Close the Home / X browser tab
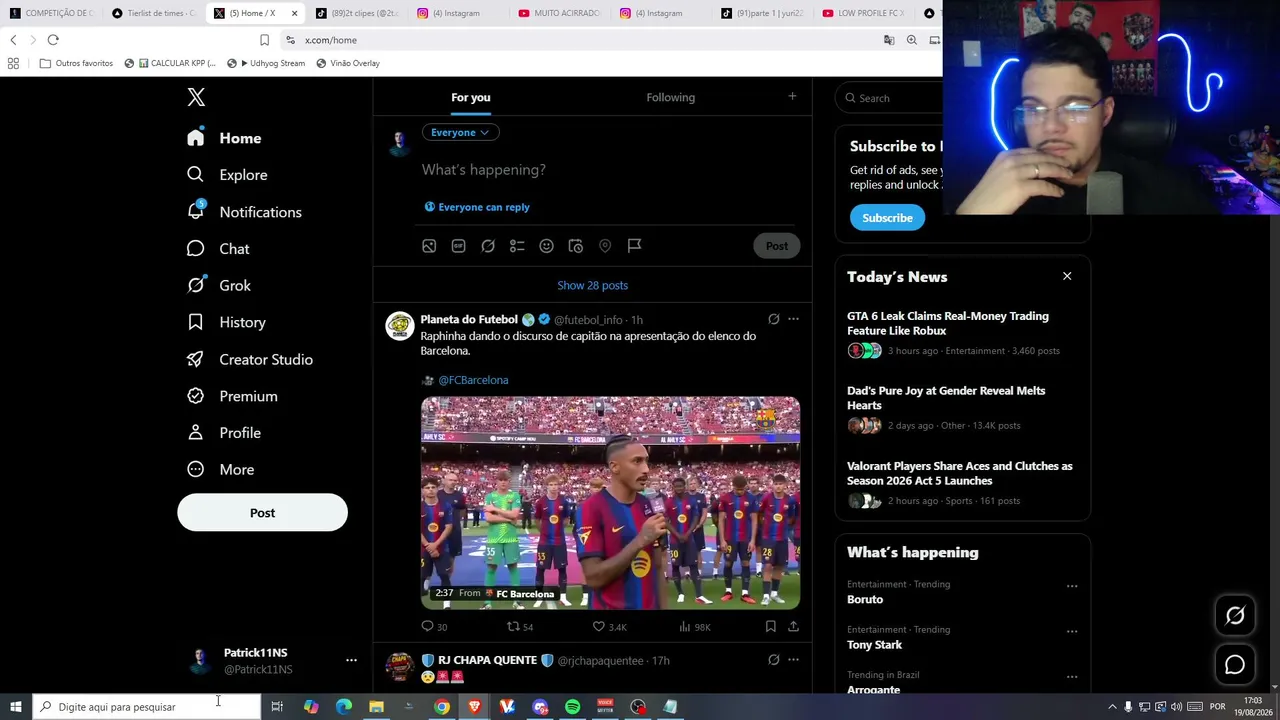Viewport: 1280px width, 720px height. click(x=294, y=13)
